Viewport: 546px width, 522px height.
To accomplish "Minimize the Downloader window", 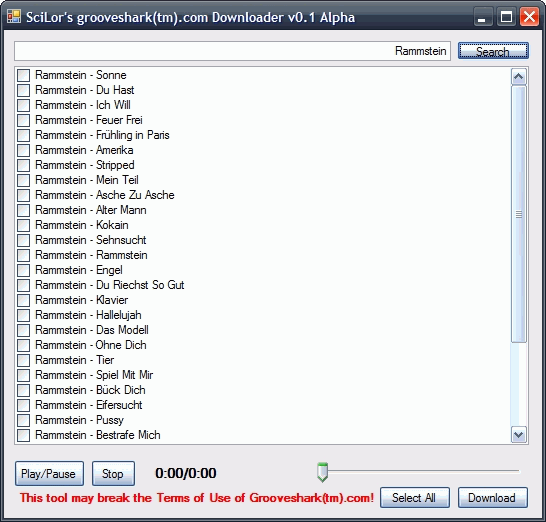I will (483, 17).
